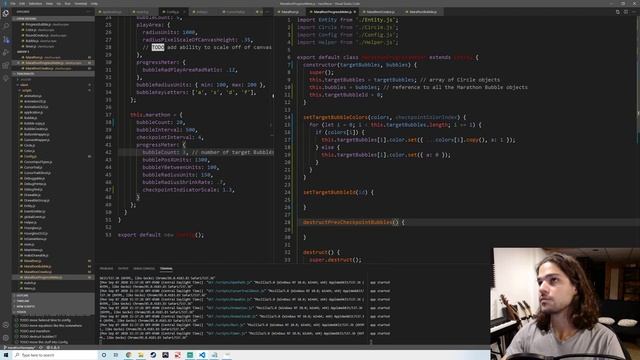
Task: Open the File menu
Action: (13, 4)
